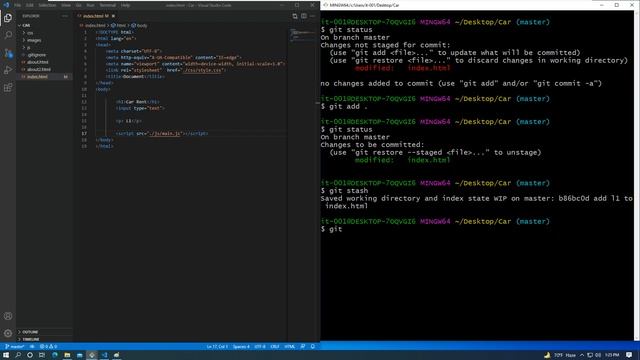Click the feedback icon in status bar
The image size is (640, 360).
303,347
